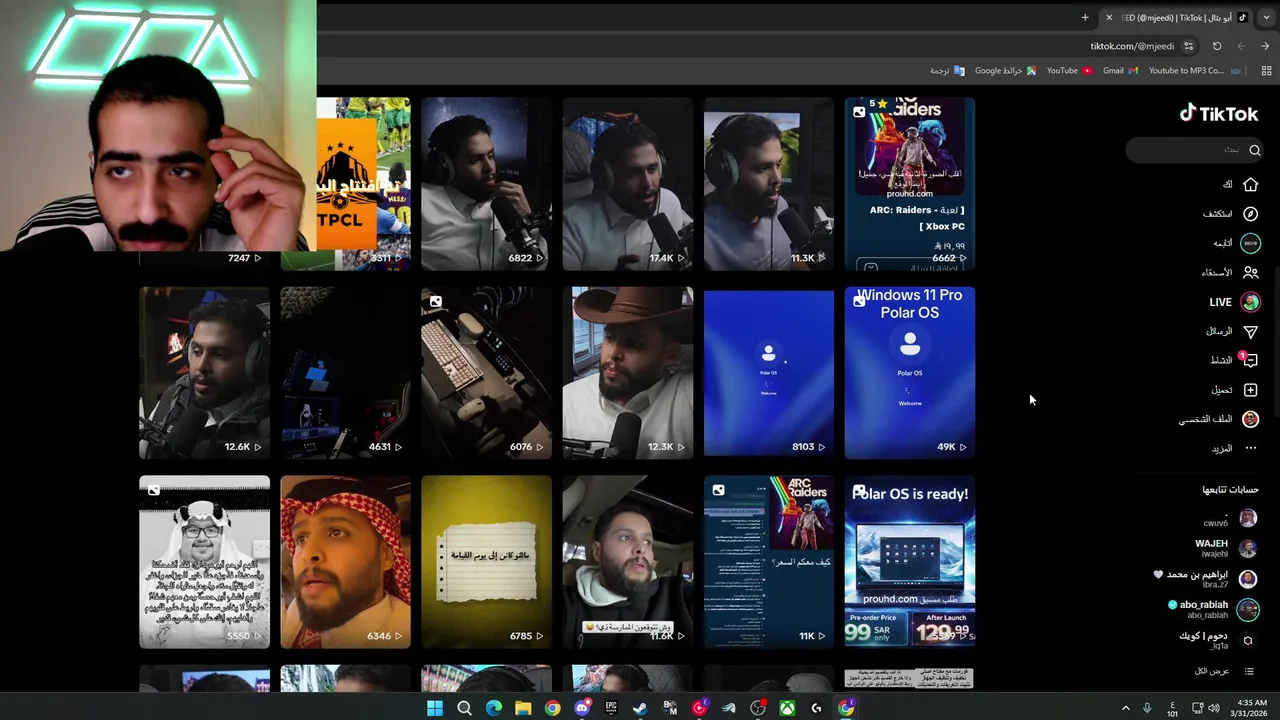Open the Friends (الأصدقاء) icon
The height and width of the screenshot is (720, 1280).
[x=1250, y=272]
